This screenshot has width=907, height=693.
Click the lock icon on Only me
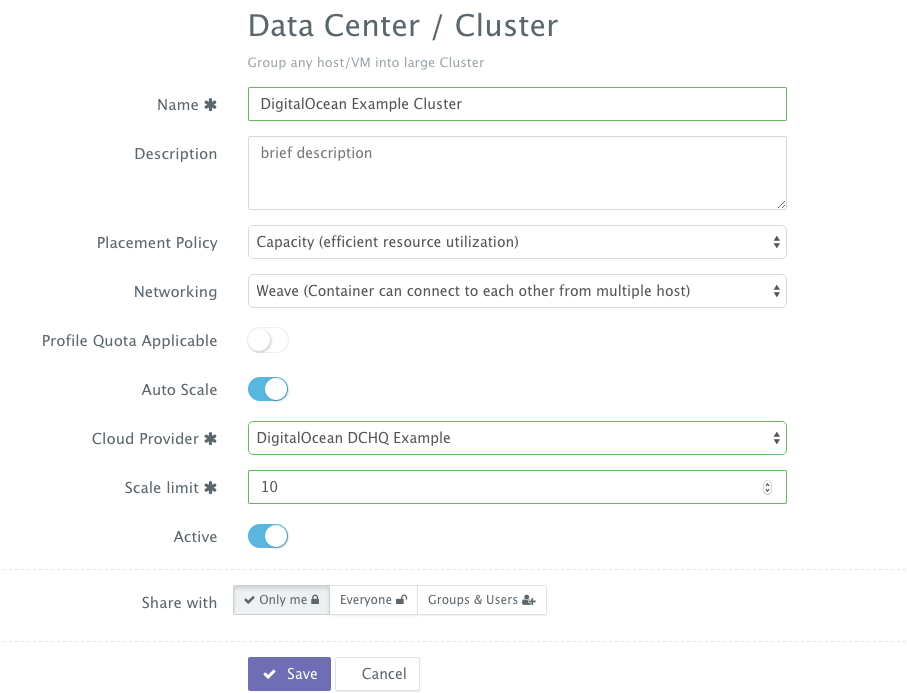click(x=316, y=598)
